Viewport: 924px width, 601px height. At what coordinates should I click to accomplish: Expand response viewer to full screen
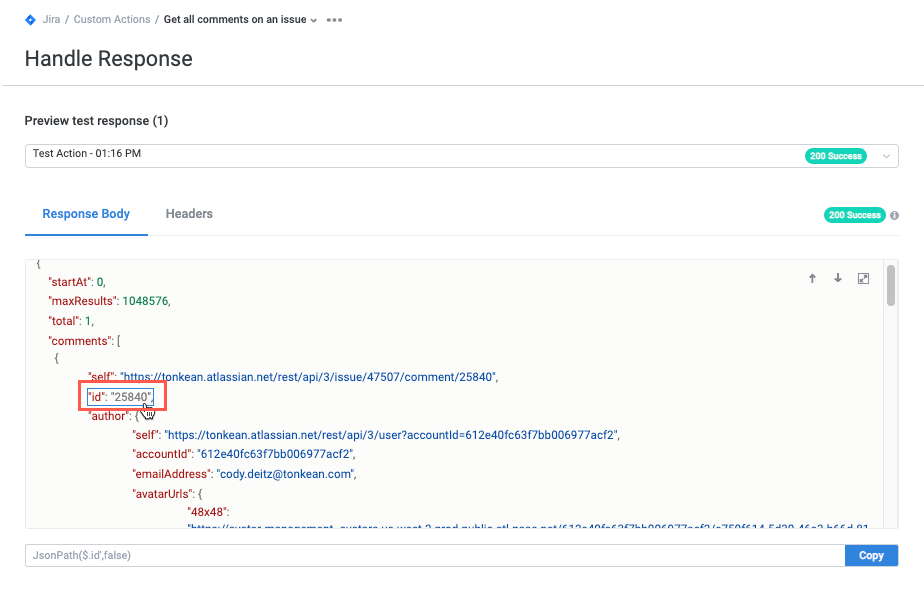pos(863,278)
